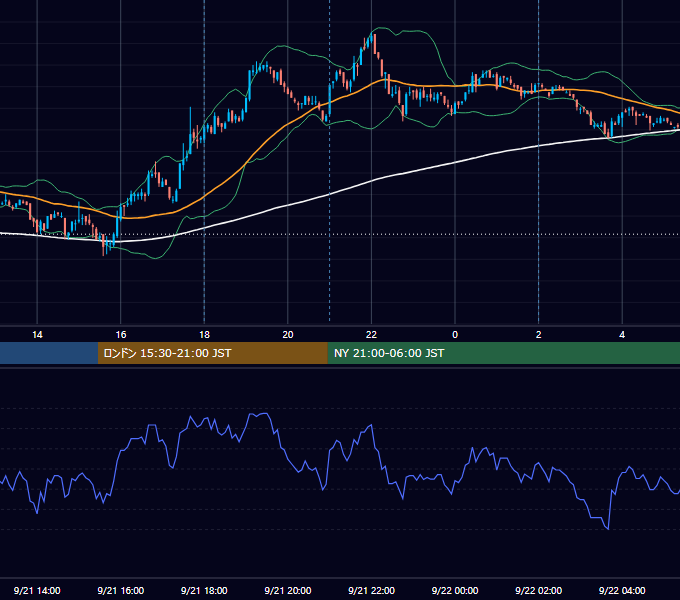This screenshot has width=680, height=600.
Task: Click the blue session bar before ロンドン
Action: 49,353
